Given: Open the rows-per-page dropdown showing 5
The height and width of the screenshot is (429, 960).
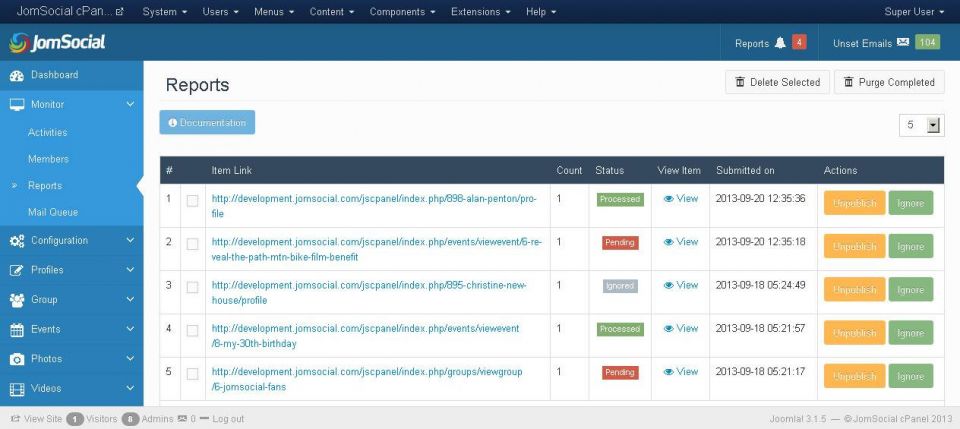Looking at the screenshot, I should 921,125.
